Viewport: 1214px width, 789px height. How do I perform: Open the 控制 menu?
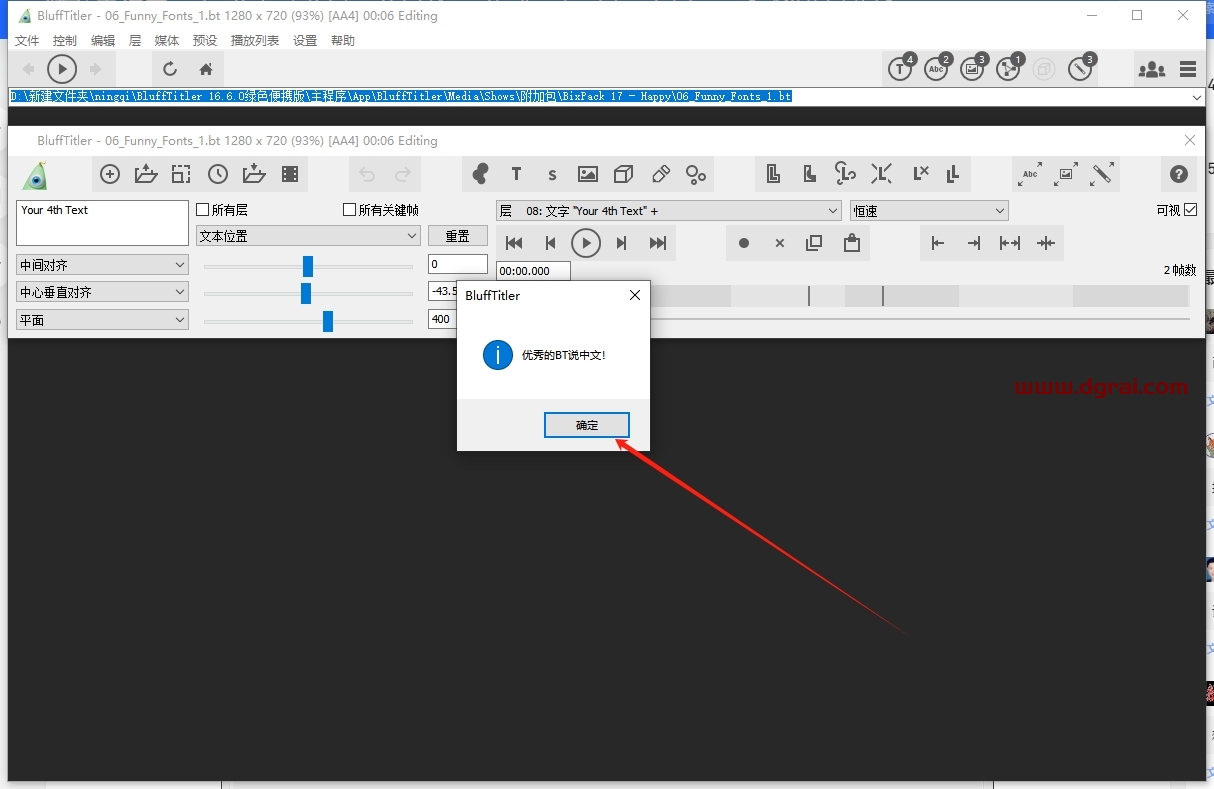point(65,41)
